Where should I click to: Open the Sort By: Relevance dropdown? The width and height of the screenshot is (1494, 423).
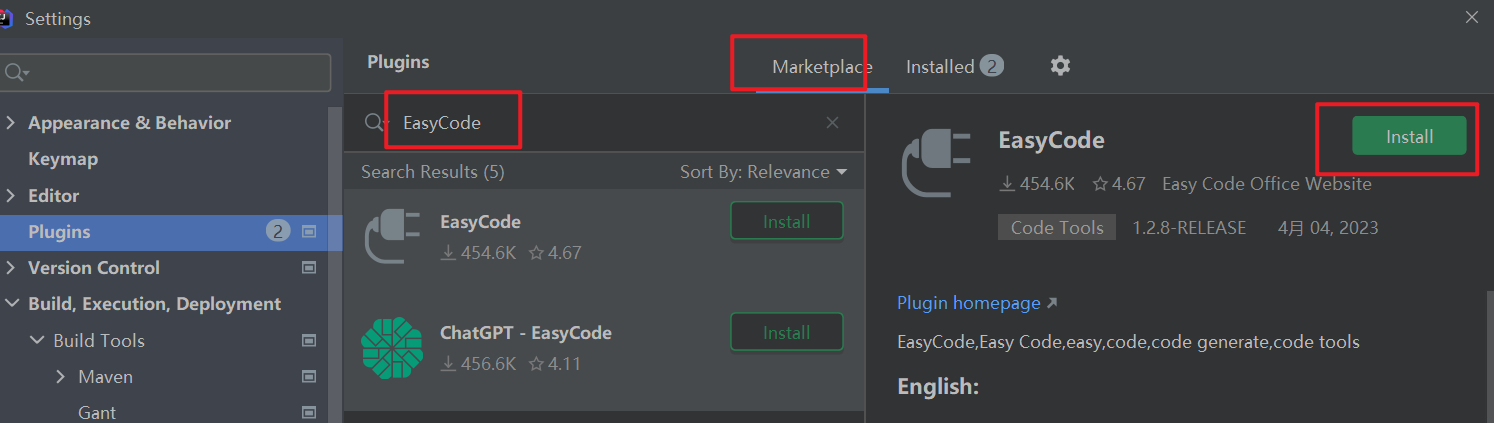[x=763, y=172]
